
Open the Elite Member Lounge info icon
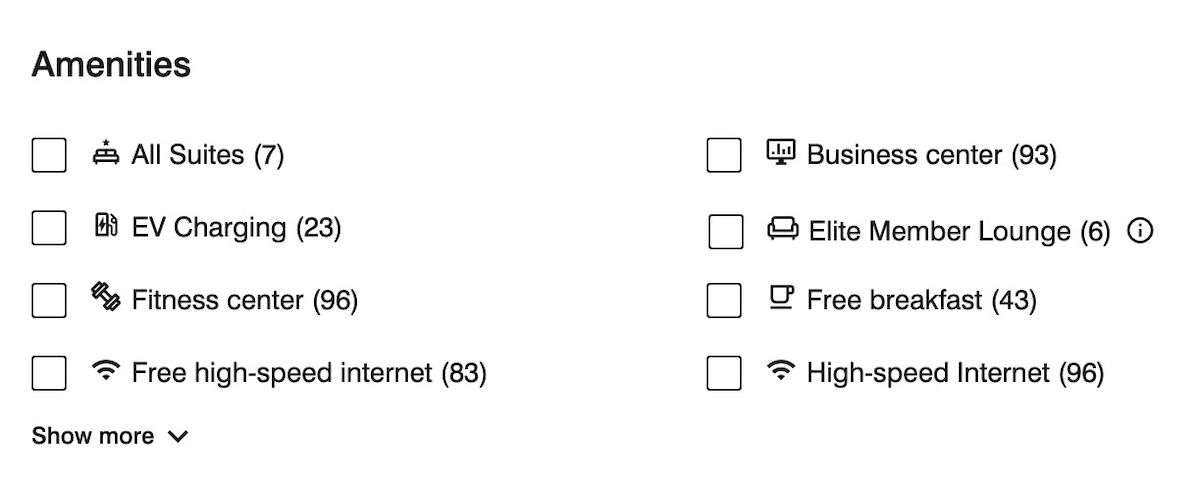[1140, 231]
